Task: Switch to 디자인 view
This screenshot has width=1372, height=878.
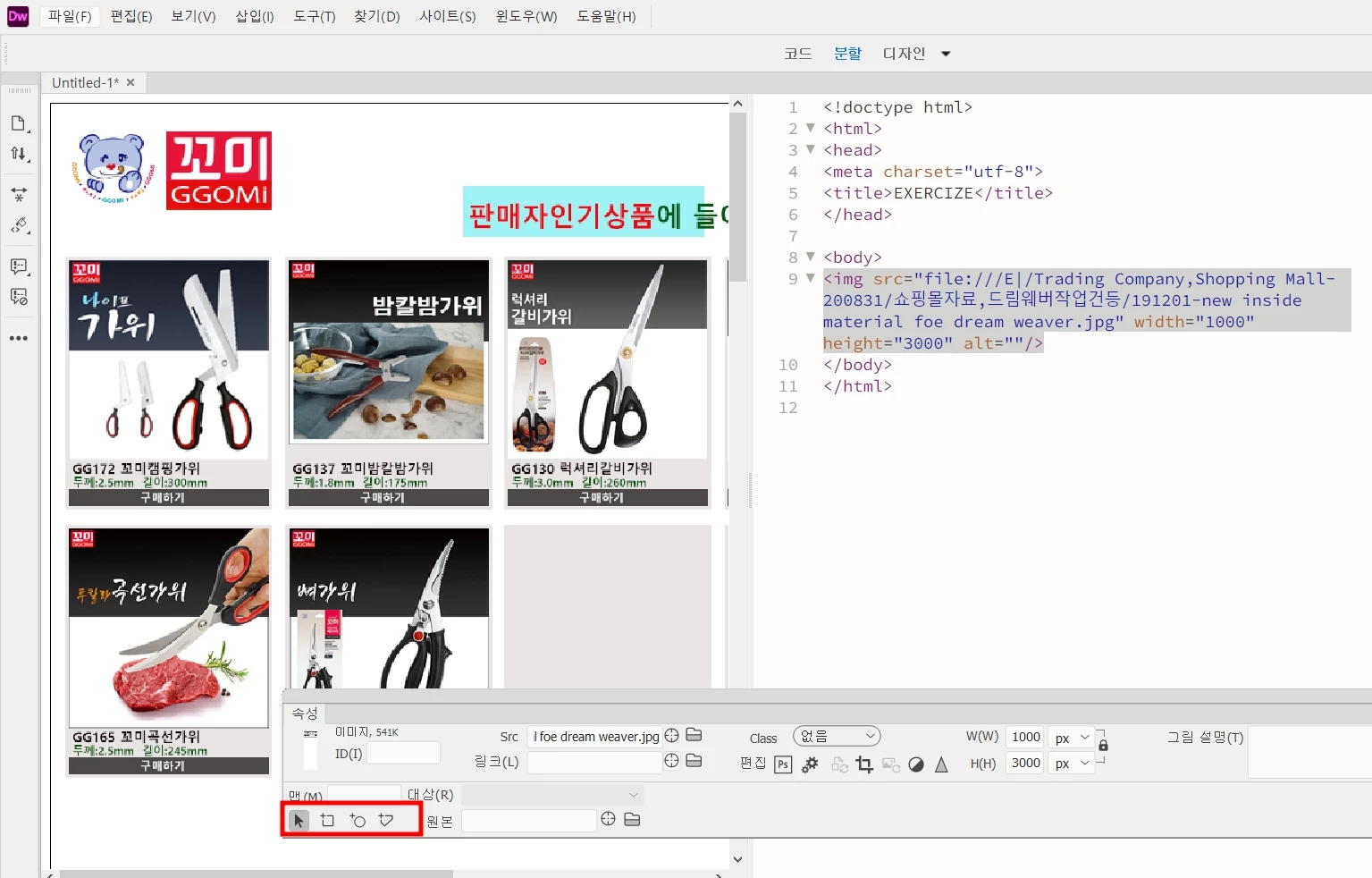Action: point(905,54)
